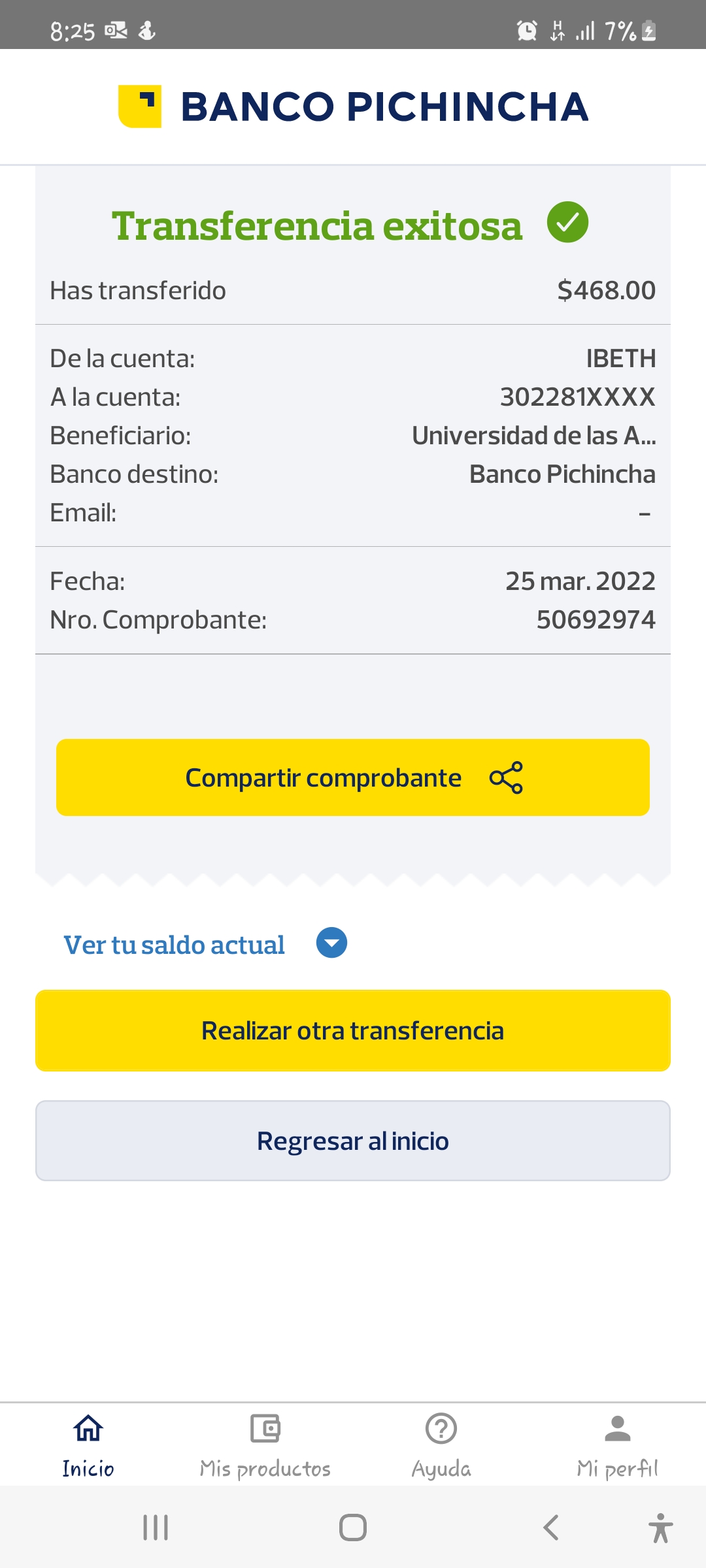
Task: Tap the truncated beneficiary name Universidad de las A...
Action: 533,436
